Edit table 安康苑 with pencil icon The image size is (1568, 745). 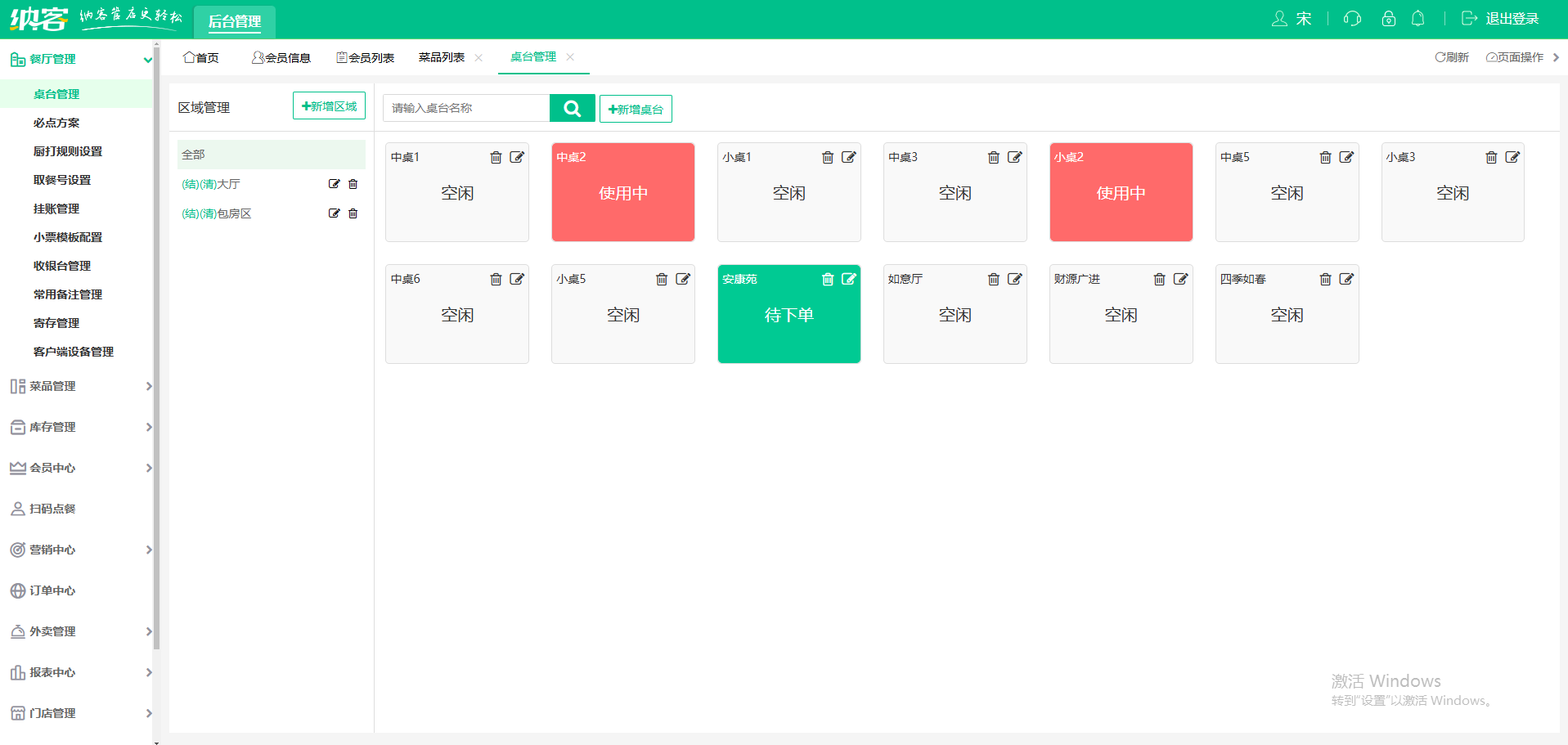tap(848, 279)
